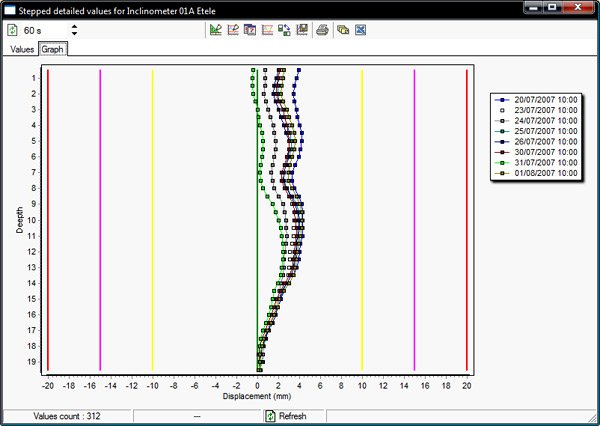Click the Displacement (mm) axis label
Image resolution: width=600 pixels, height=426 pixels.
point(257,396)
